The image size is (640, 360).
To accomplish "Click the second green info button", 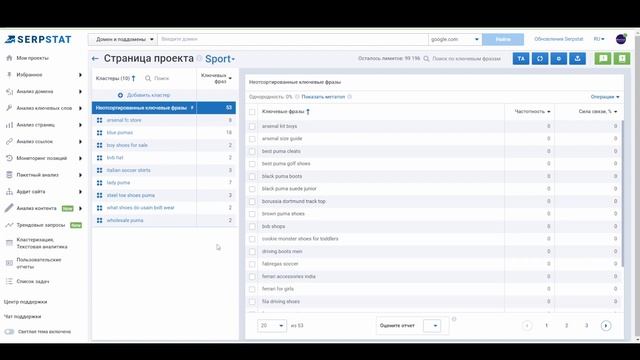I will 622,58.
